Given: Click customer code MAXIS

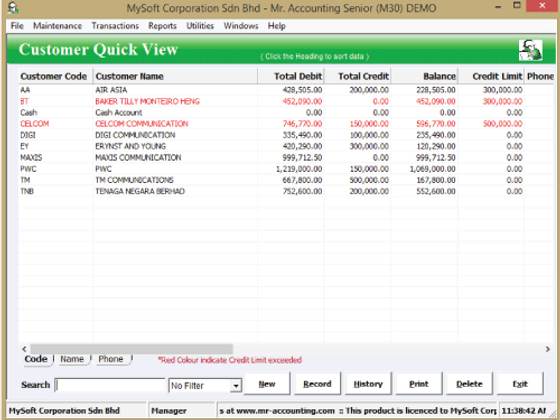Looking at the screenshot, I should pyautogui.click(x=31, y=158).
